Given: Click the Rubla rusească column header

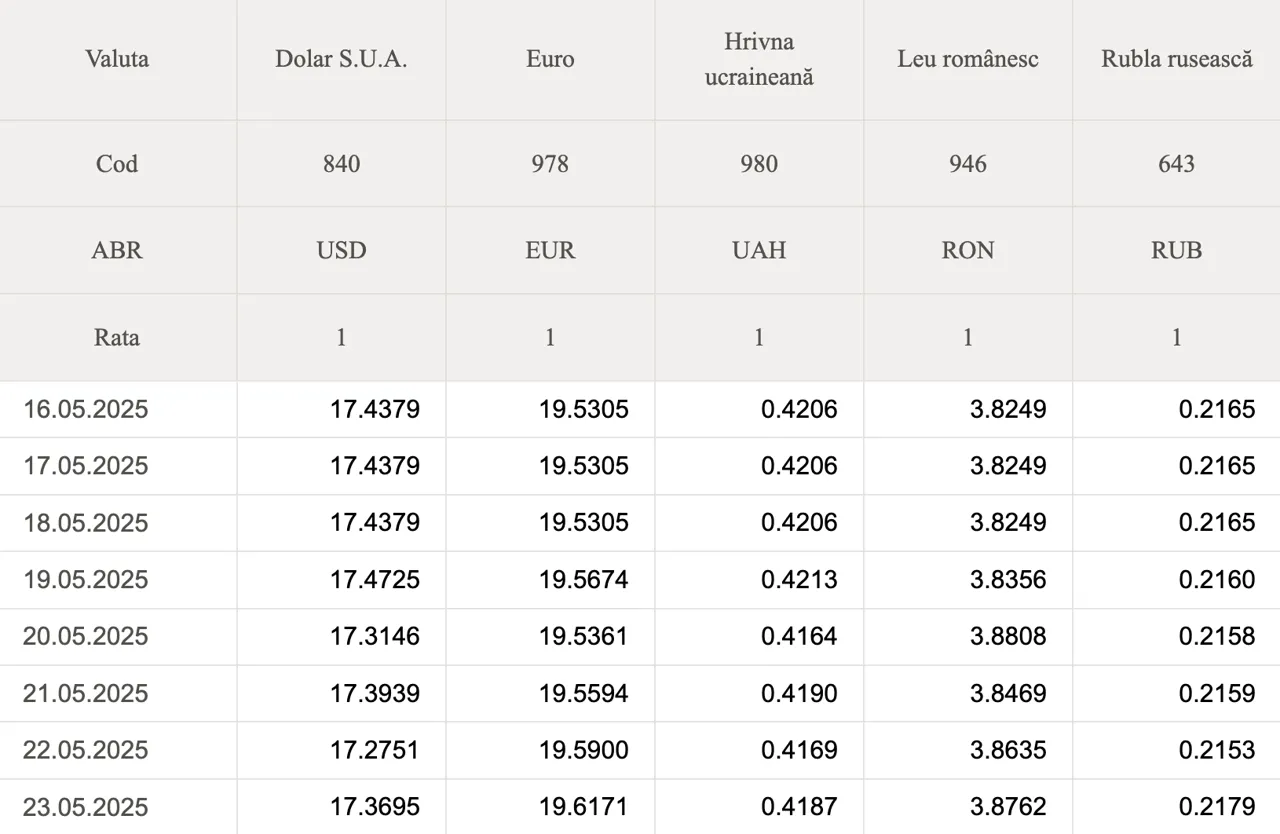Looking at the screenshot, I should pyautogui.click(x=1177, y=59).
